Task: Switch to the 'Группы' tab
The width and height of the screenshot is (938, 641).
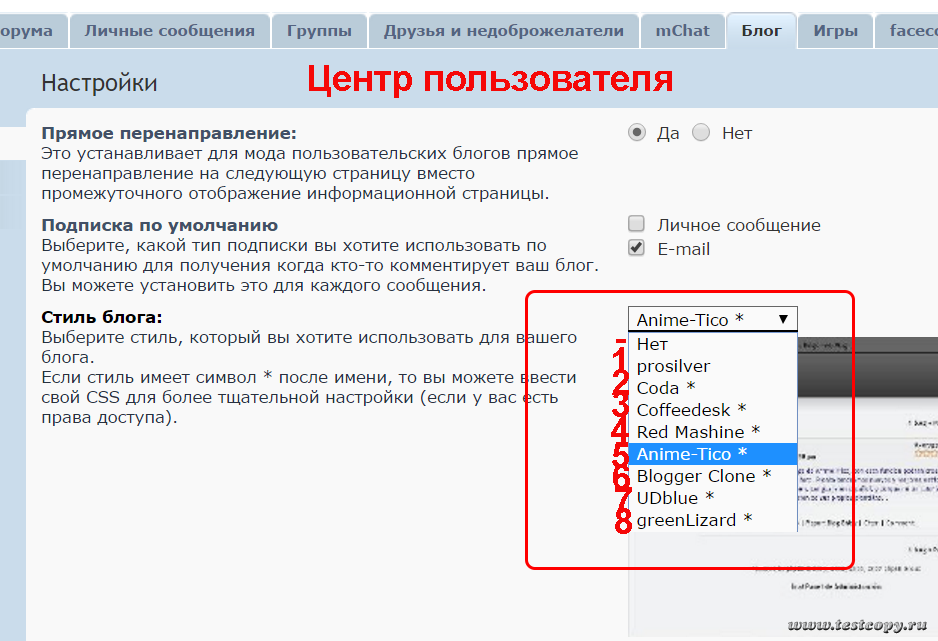Action: [319, 31]
